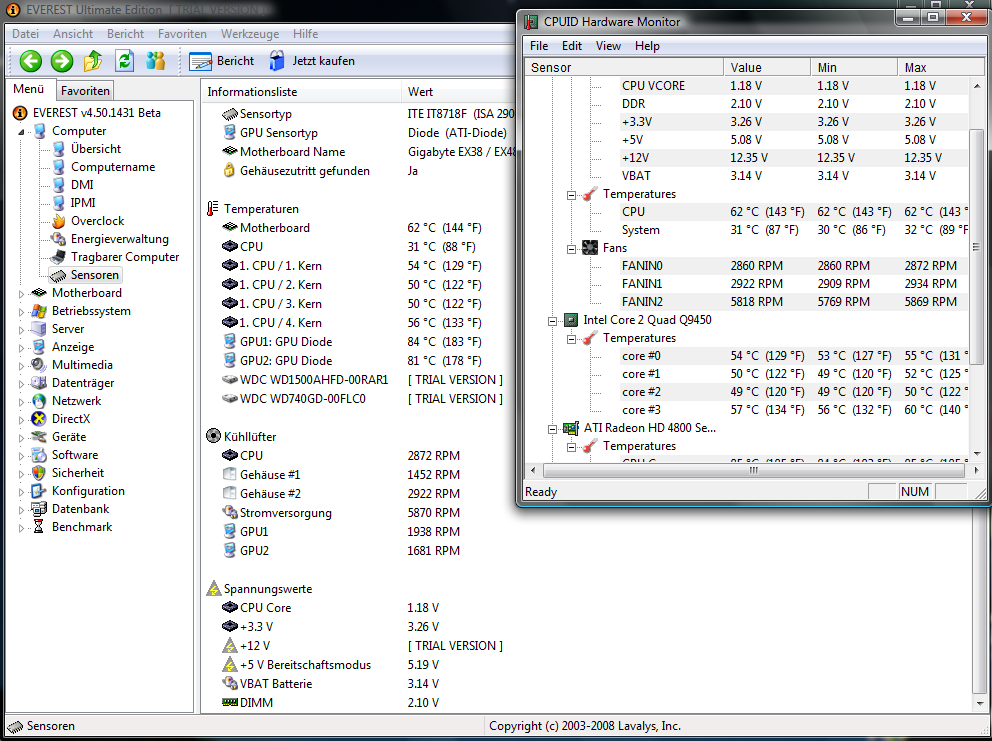This screenshot has width=992, height=741.
Task: Expand the Server tree node
Action: coord(21,330)
